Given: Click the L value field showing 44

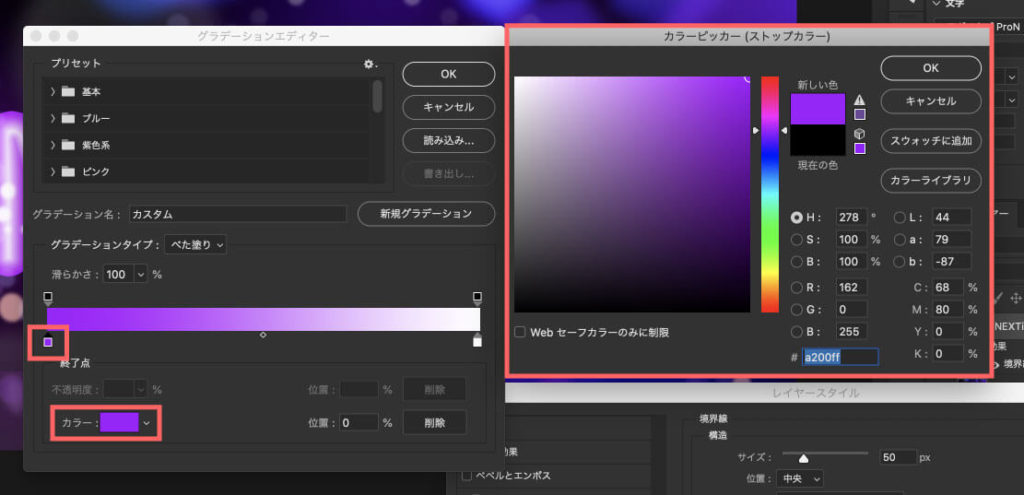Looking at the screenshot, I should coord(952,217).
